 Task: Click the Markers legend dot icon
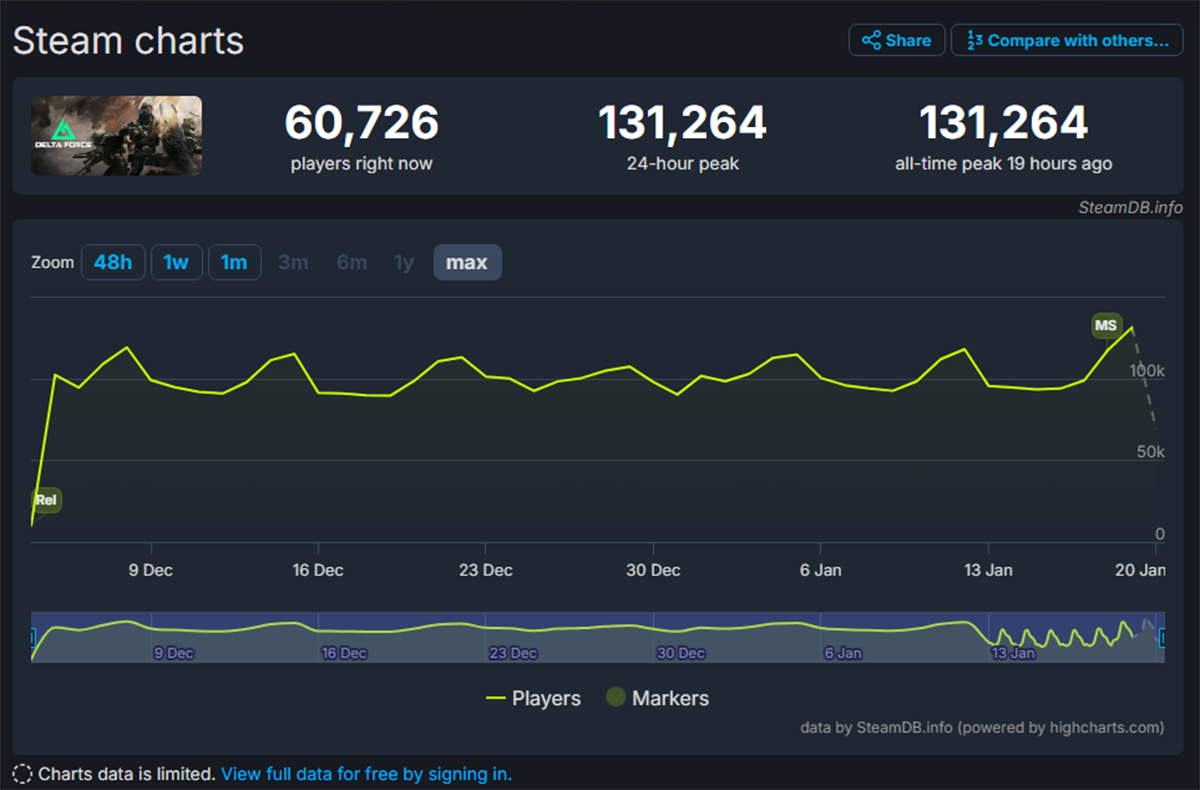coord(615,697)
